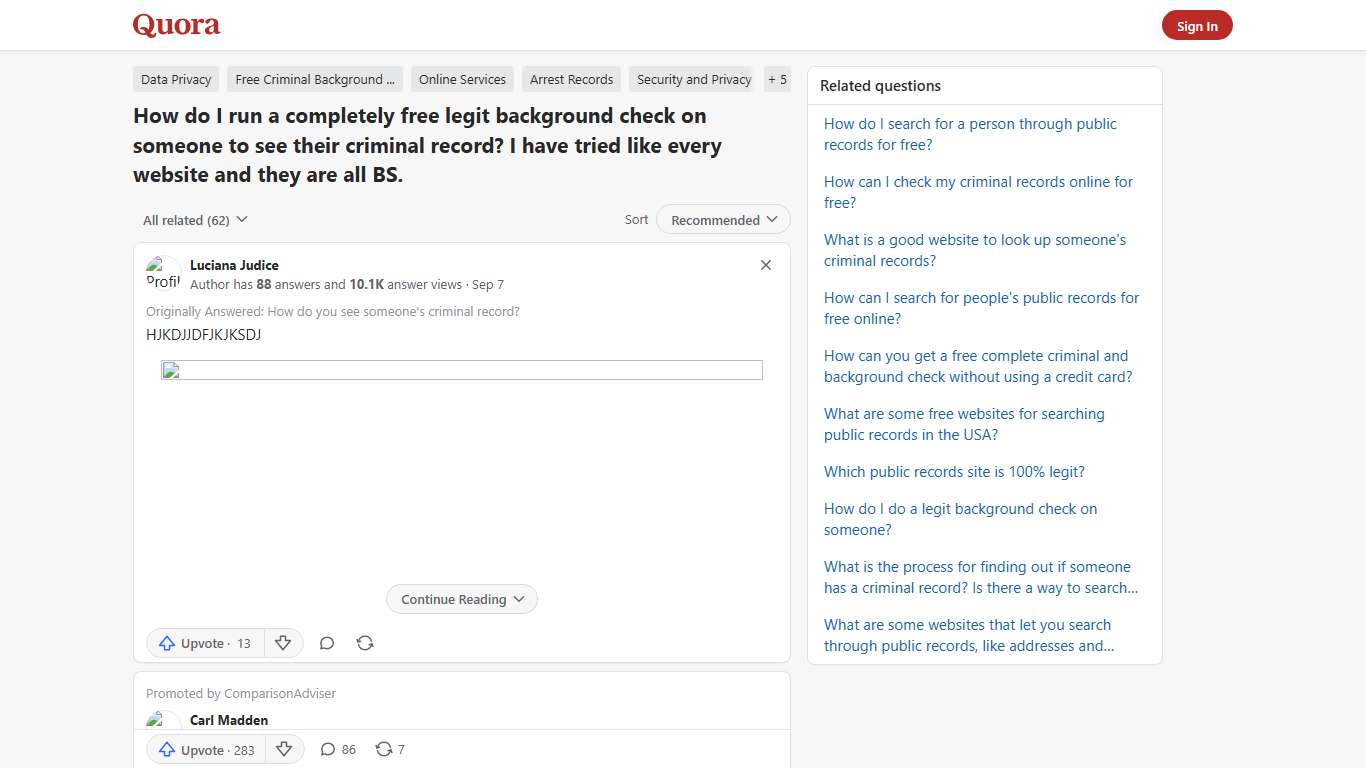Viewport: 1366px width, 768px height.
Task: Open the Arrest Records topic
Action: (x=571, y=79)
